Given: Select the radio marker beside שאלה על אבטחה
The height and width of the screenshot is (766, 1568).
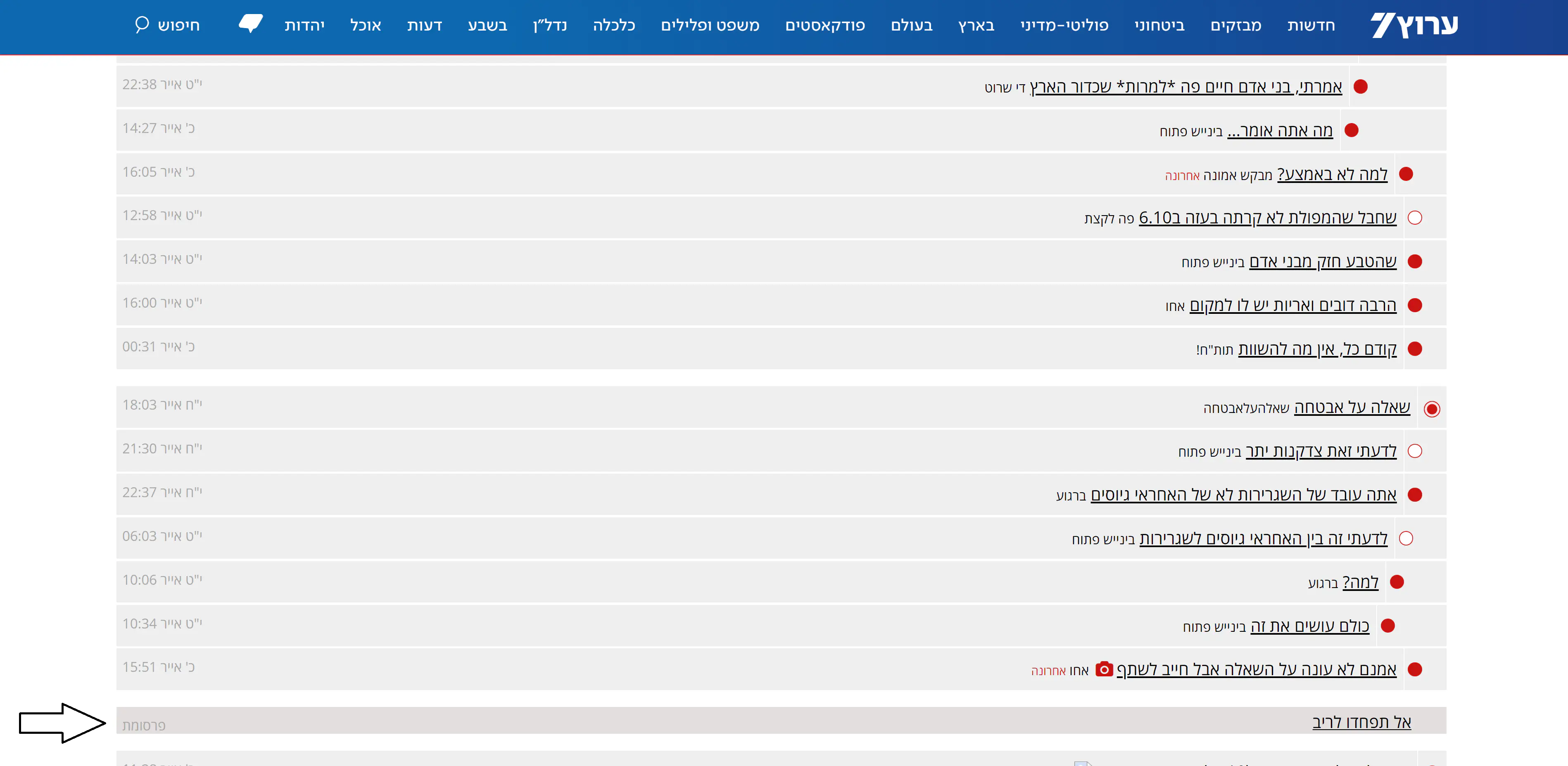Looking at the screenshot, I should point(1432,409).
